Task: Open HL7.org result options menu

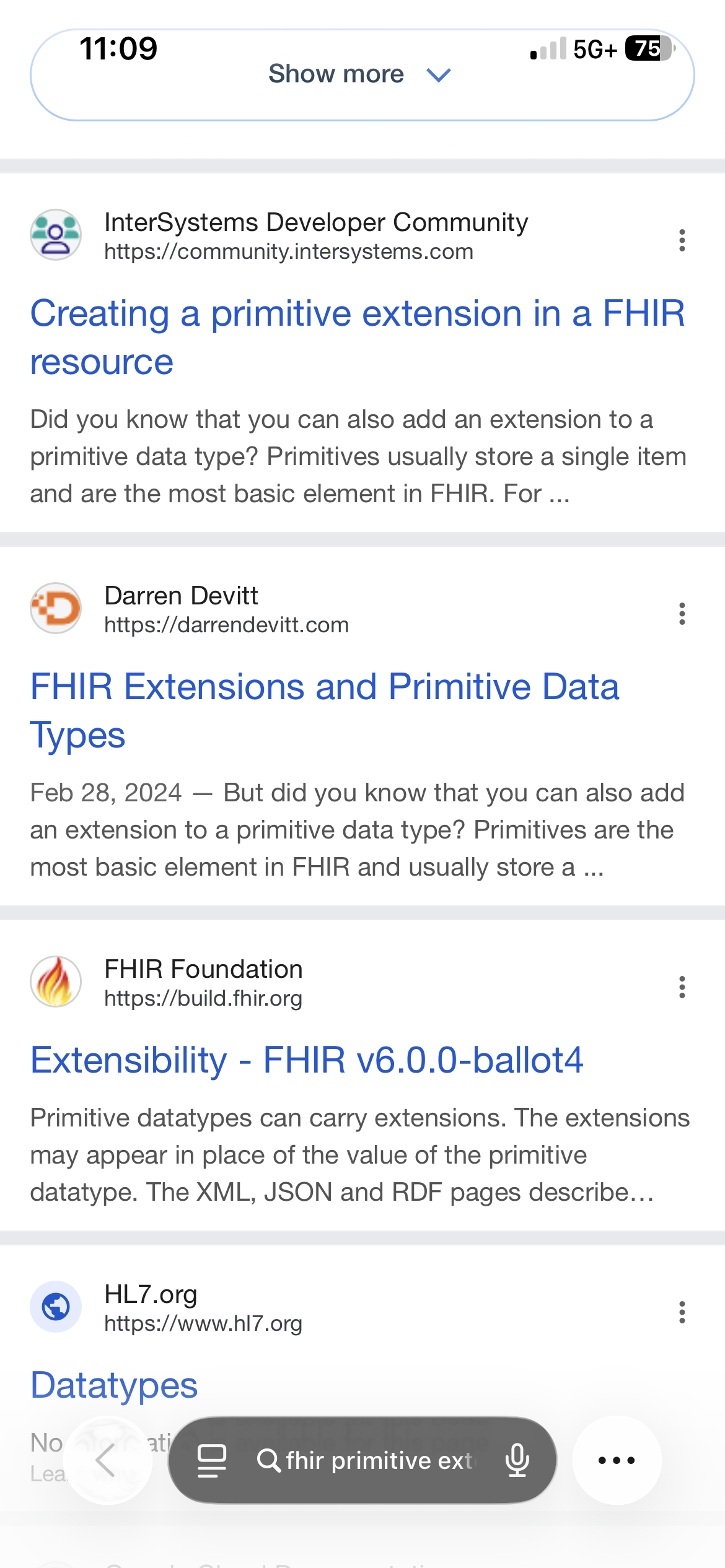Action: click(682, 1312)
